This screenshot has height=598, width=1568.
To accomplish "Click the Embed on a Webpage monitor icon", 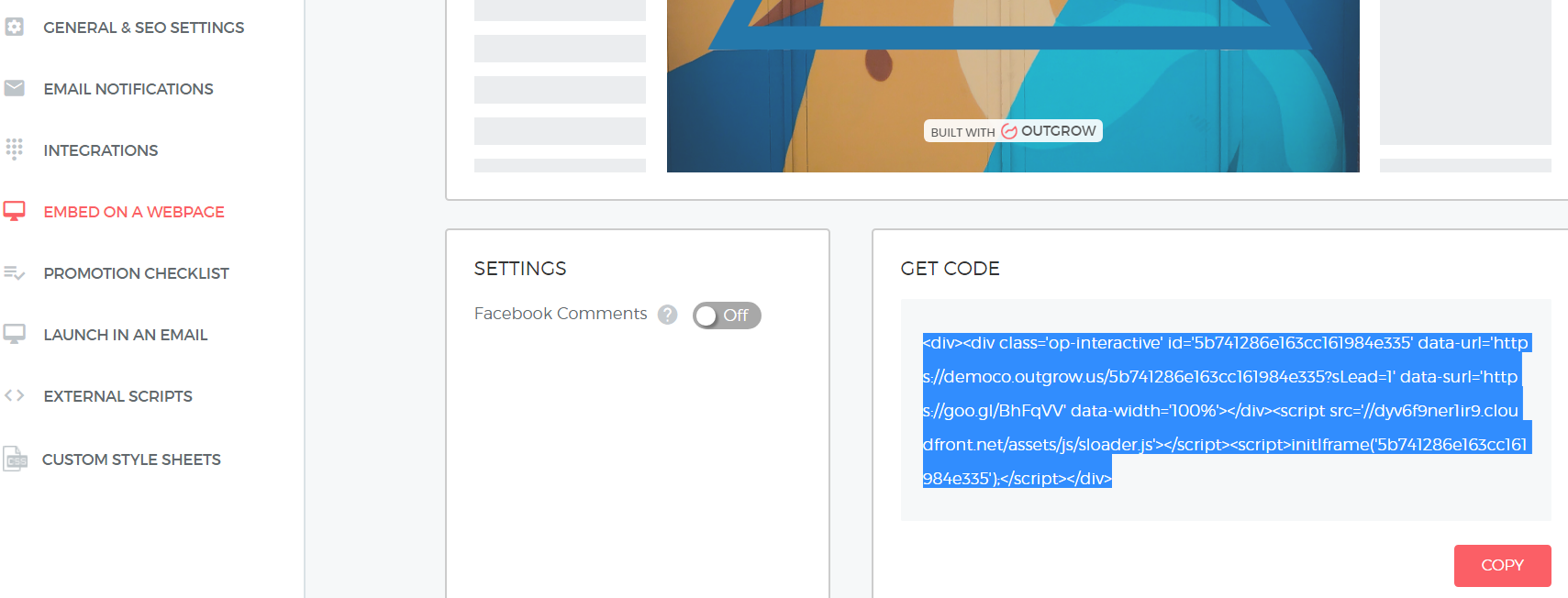I will click(14, 211).
